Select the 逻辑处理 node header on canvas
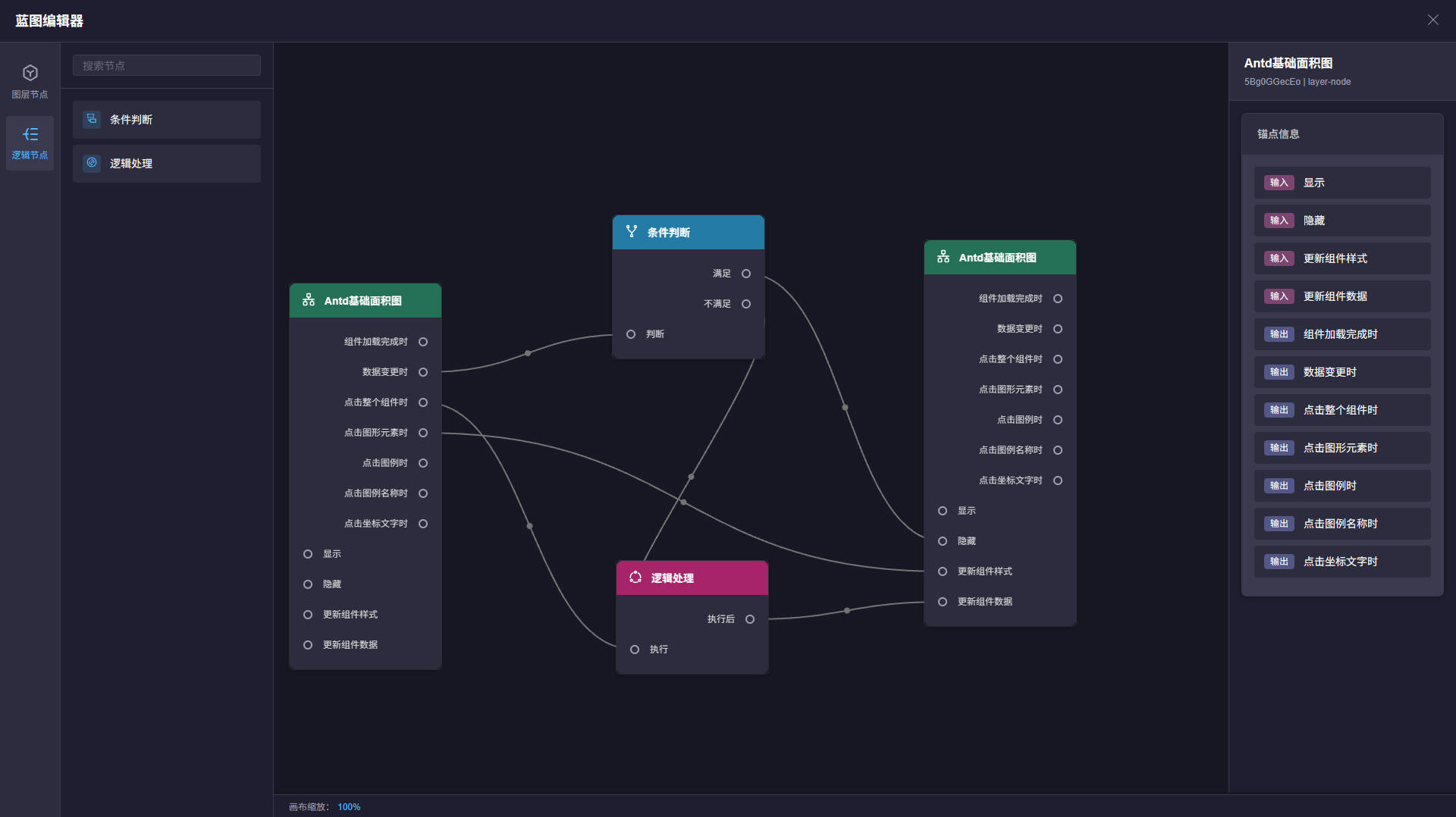The width and height of the screenshot is (1456, 817). (x=692, y=578)
